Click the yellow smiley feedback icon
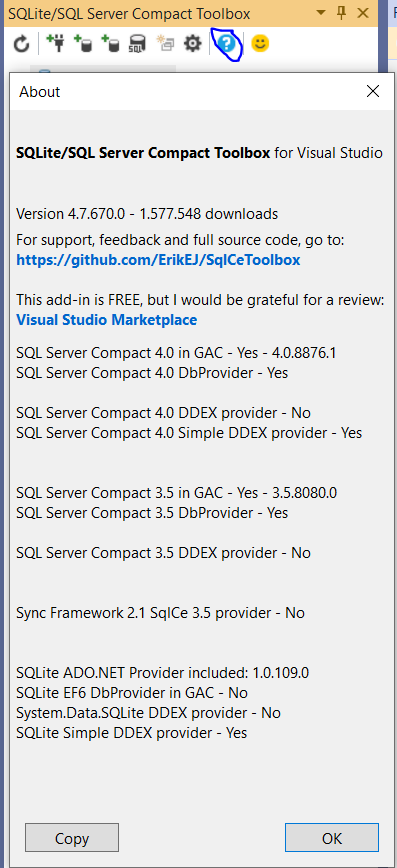Screen dimensions: 397x868 tap(260, 43)
